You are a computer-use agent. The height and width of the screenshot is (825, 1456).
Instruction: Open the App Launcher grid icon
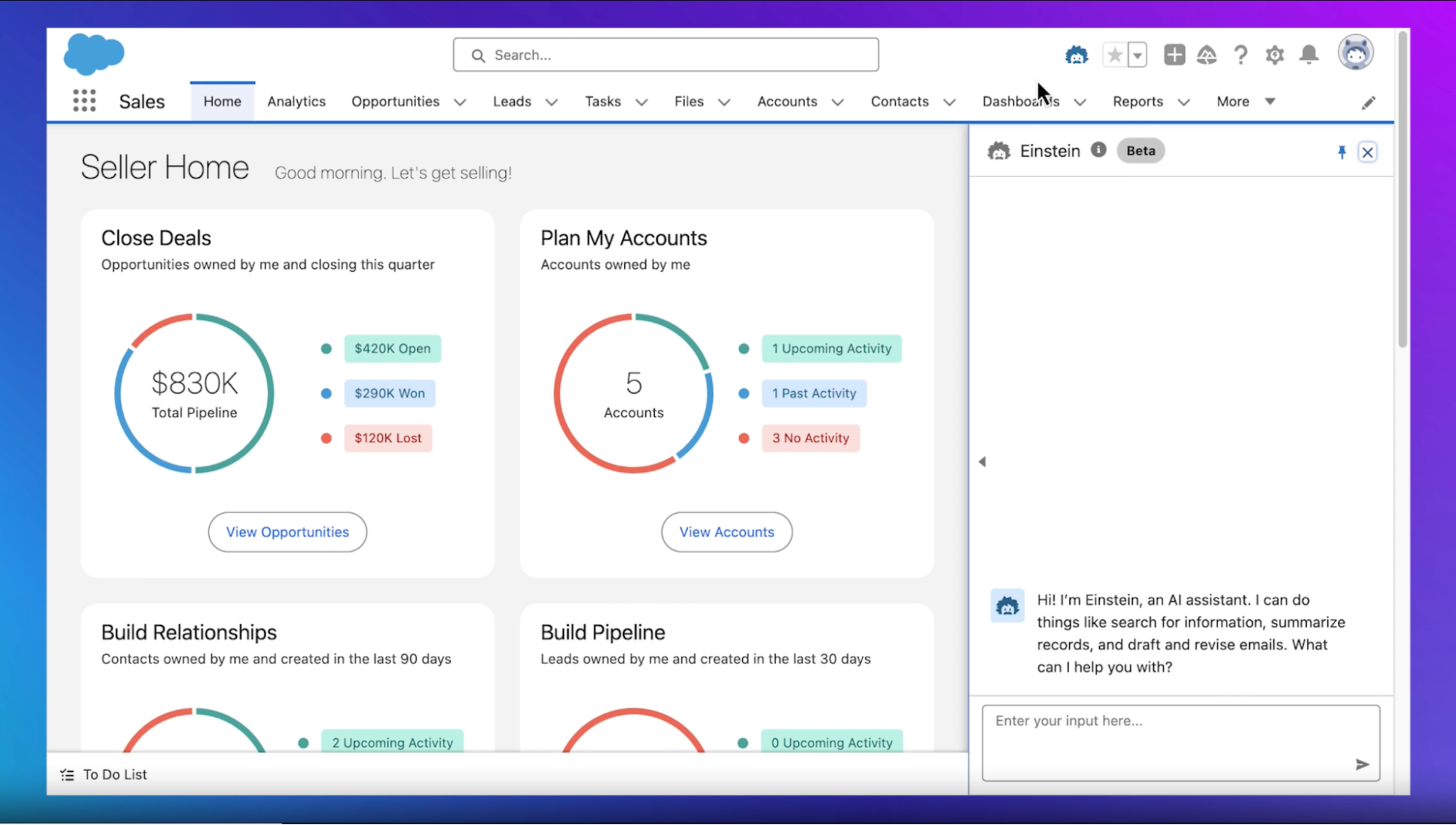(84, 101)
